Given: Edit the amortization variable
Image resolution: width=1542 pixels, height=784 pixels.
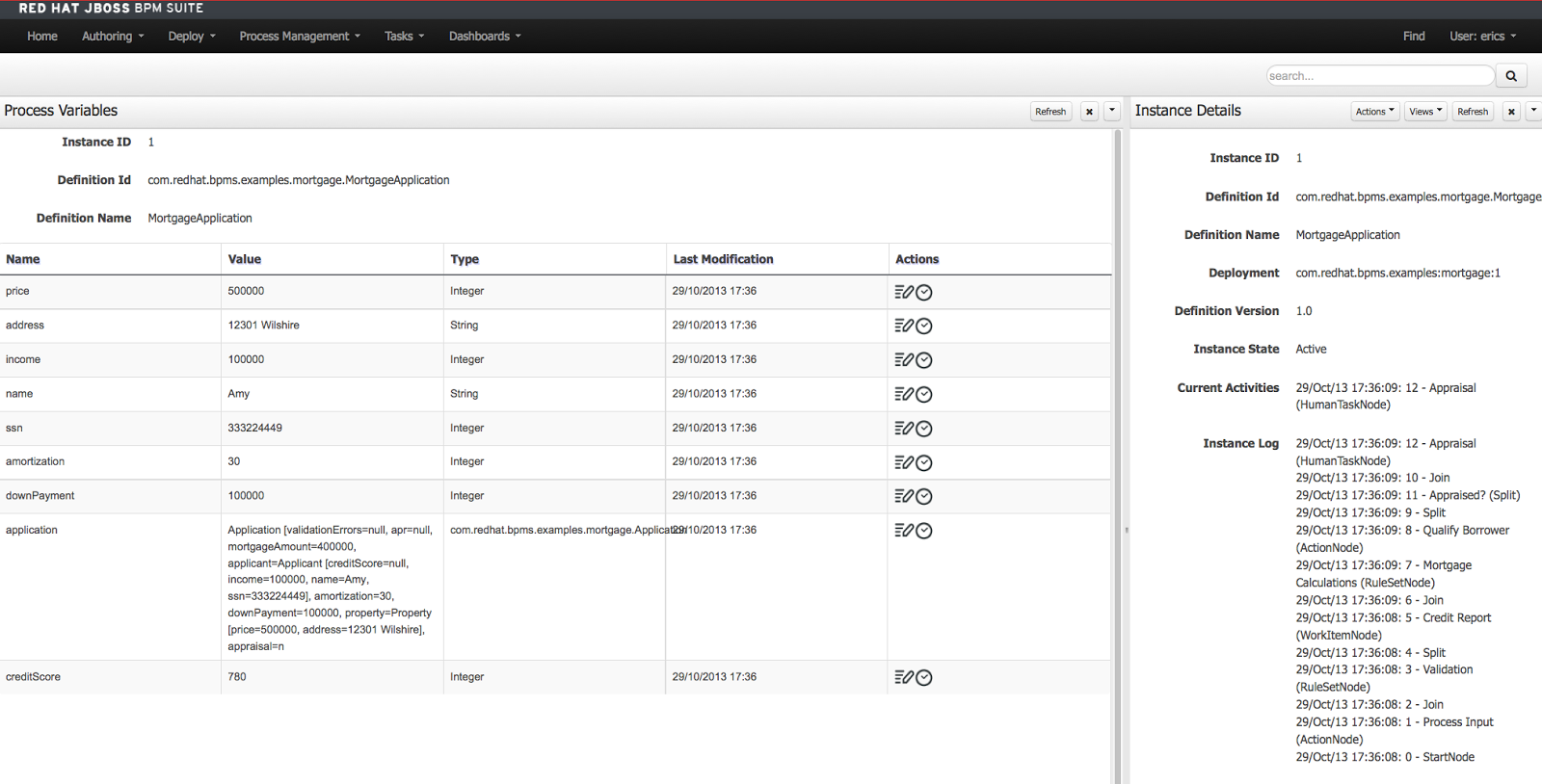Looking at the screenshot, I should point(904,462).
